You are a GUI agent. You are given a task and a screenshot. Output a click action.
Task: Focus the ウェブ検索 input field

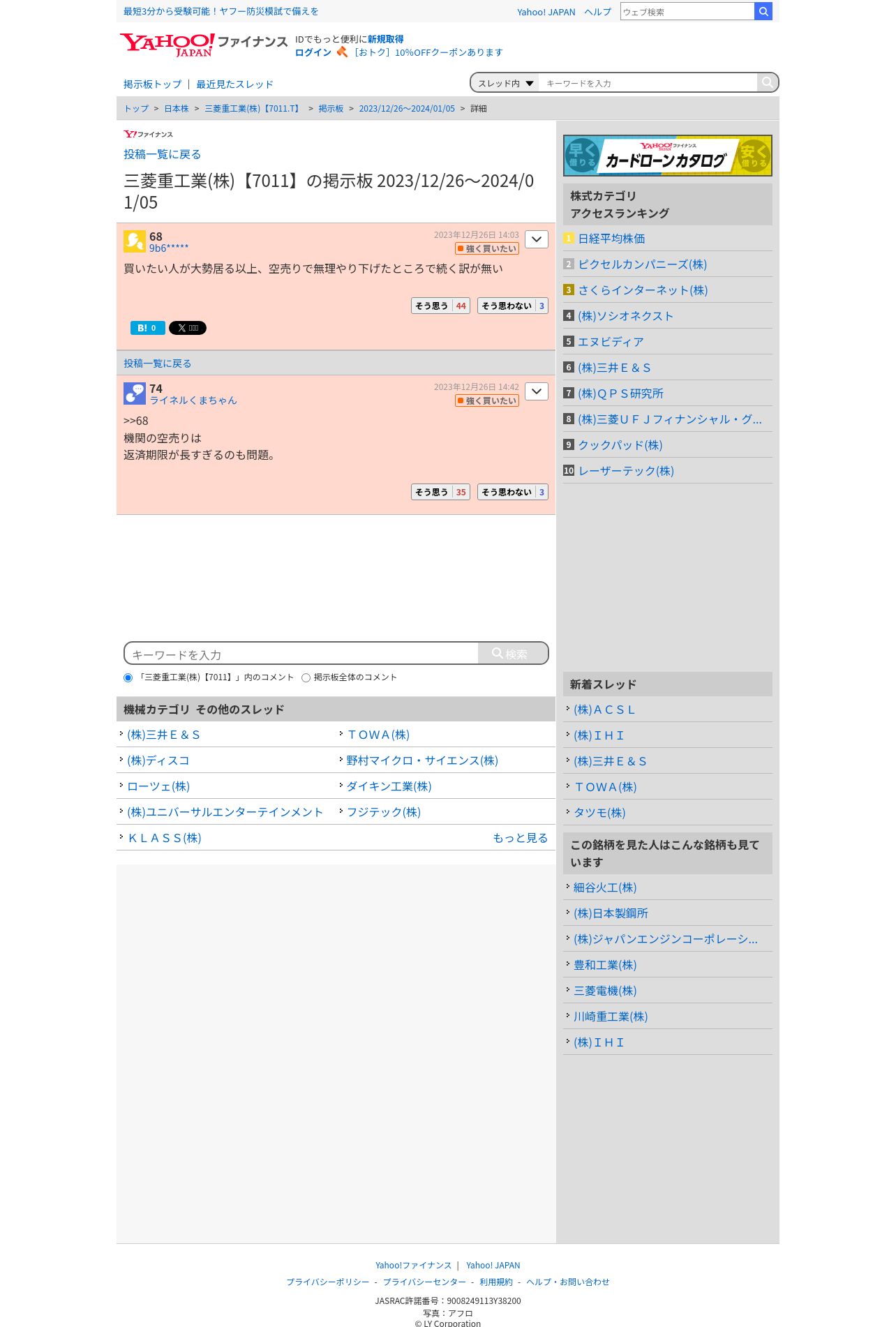[687, 11]
